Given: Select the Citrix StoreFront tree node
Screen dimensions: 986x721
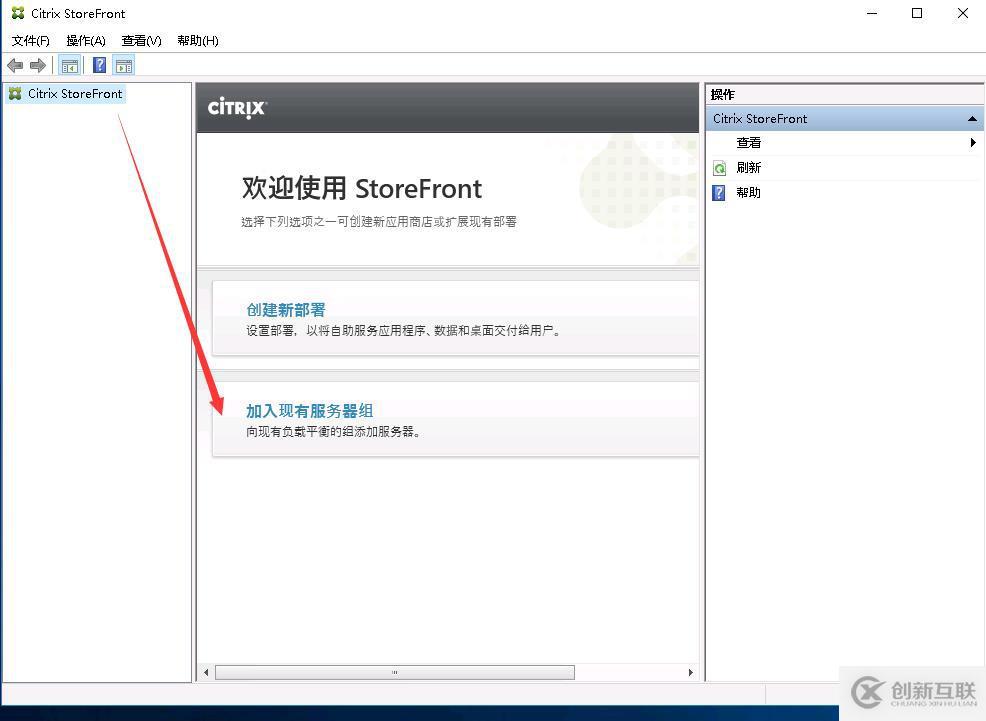Looking at the screenshot, I should click(67, 94).
